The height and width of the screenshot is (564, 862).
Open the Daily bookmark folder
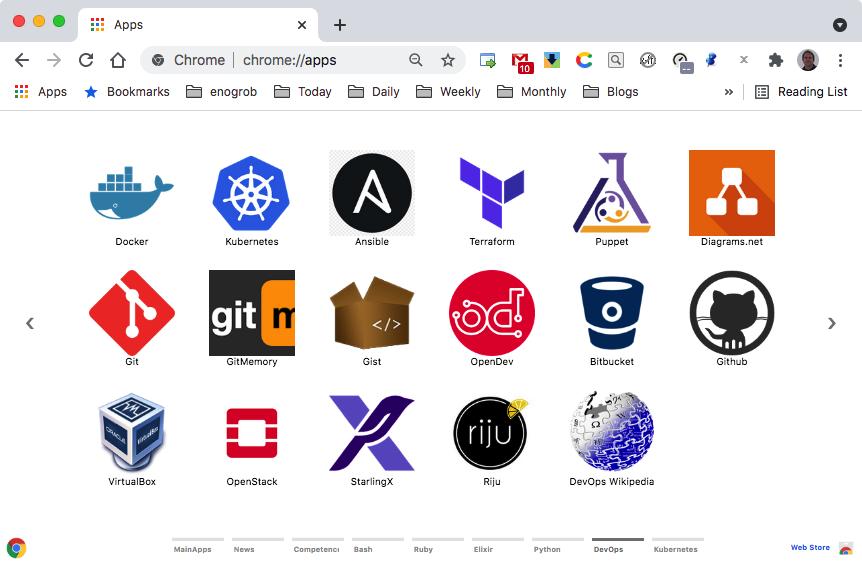374,92
